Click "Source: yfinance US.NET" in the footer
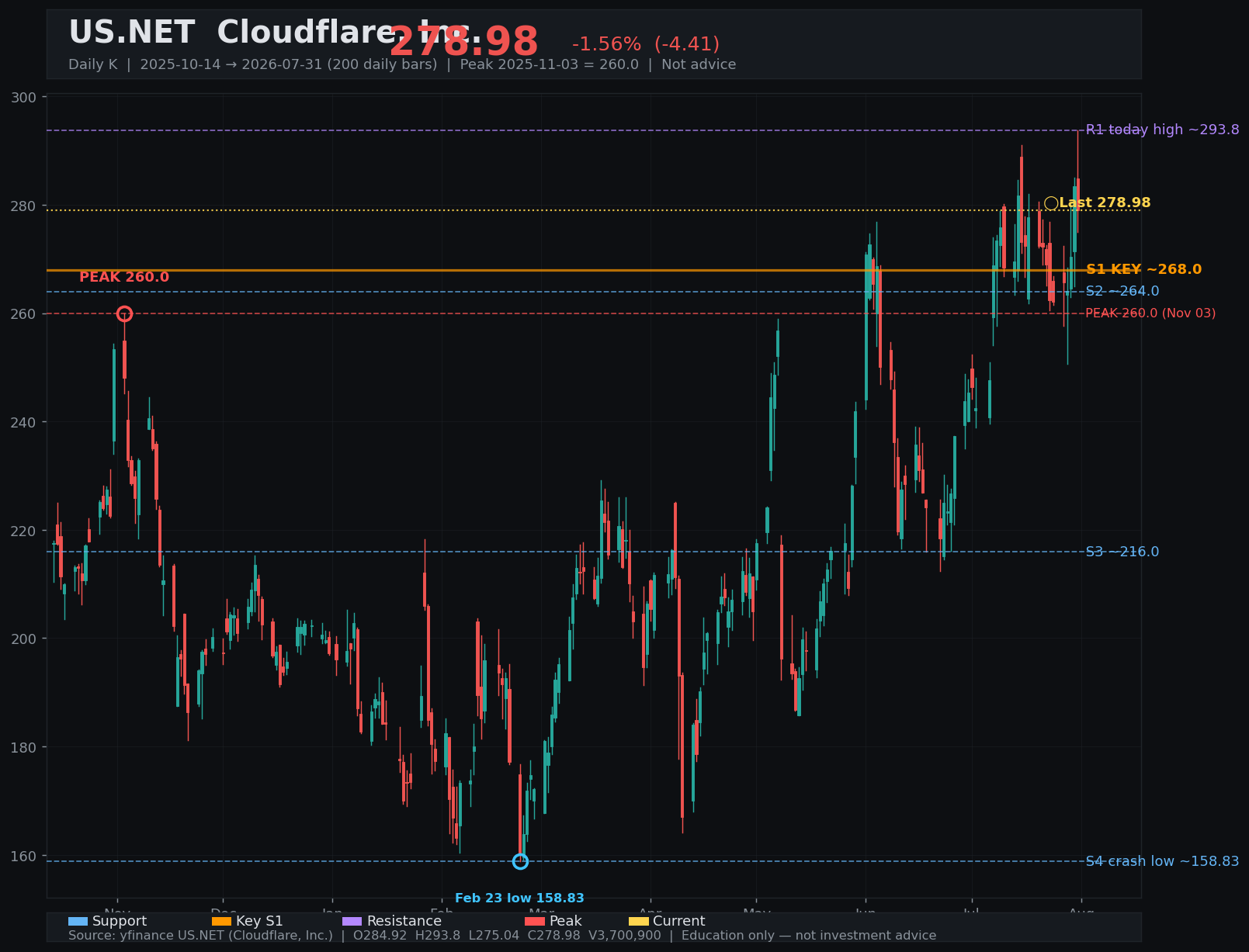Image resolution: width=1249 pixels, height=952 pixels. 145,936
